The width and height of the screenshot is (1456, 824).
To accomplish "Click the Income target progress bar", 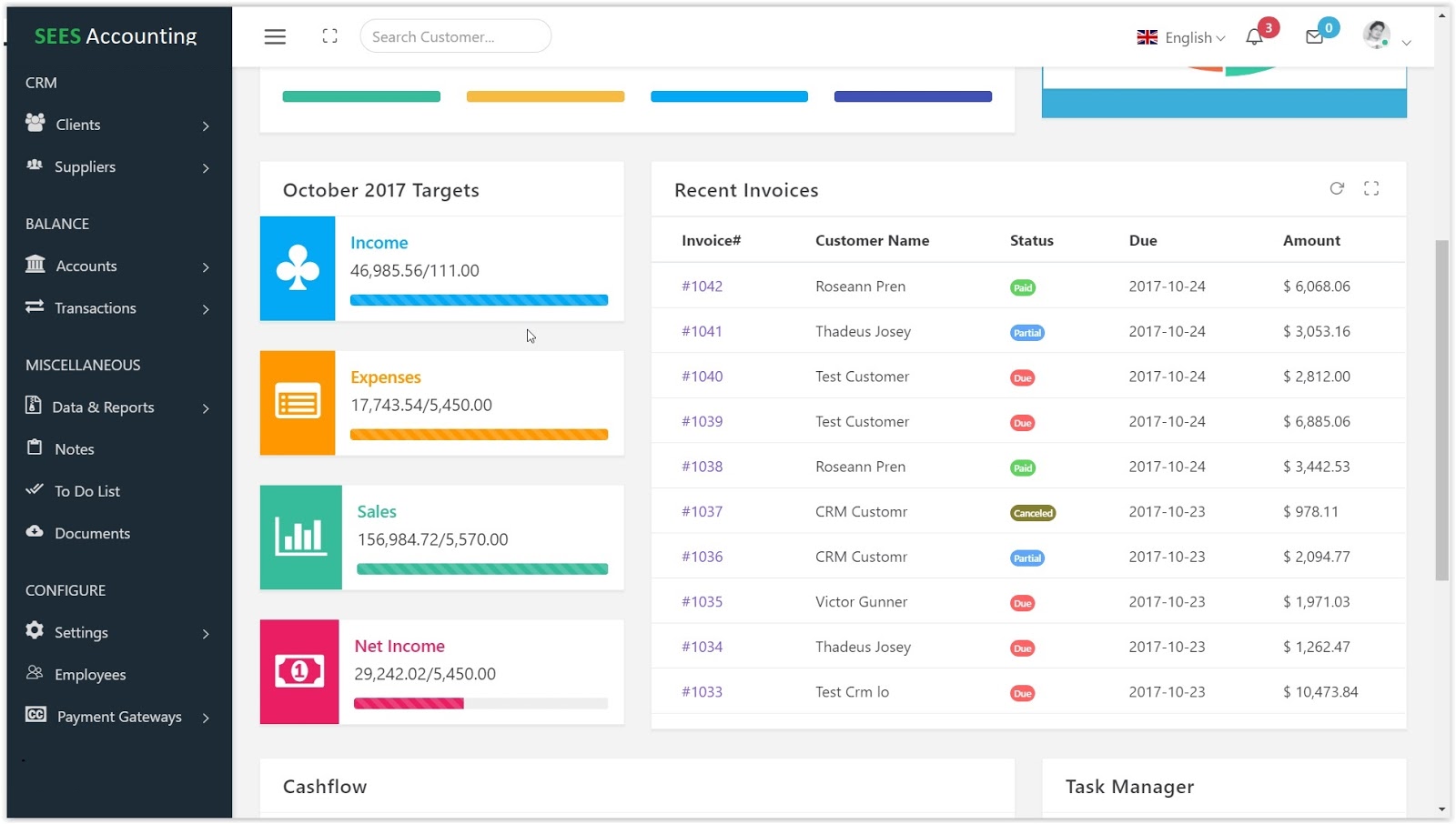I will (x=479, y=299).
